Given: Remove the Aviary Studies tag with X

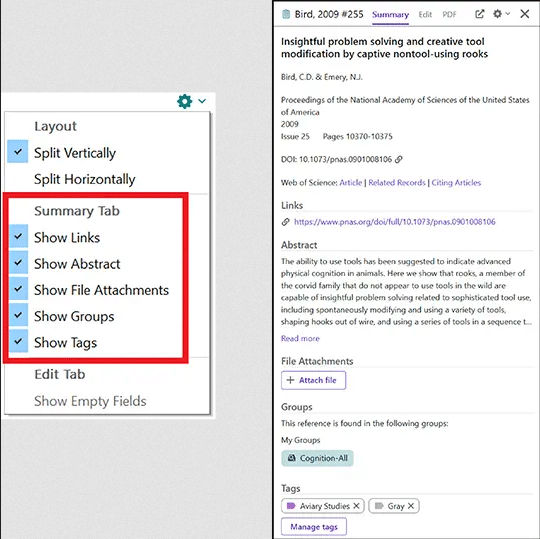Looking at the screenshot, I should (x=356, y=506).
